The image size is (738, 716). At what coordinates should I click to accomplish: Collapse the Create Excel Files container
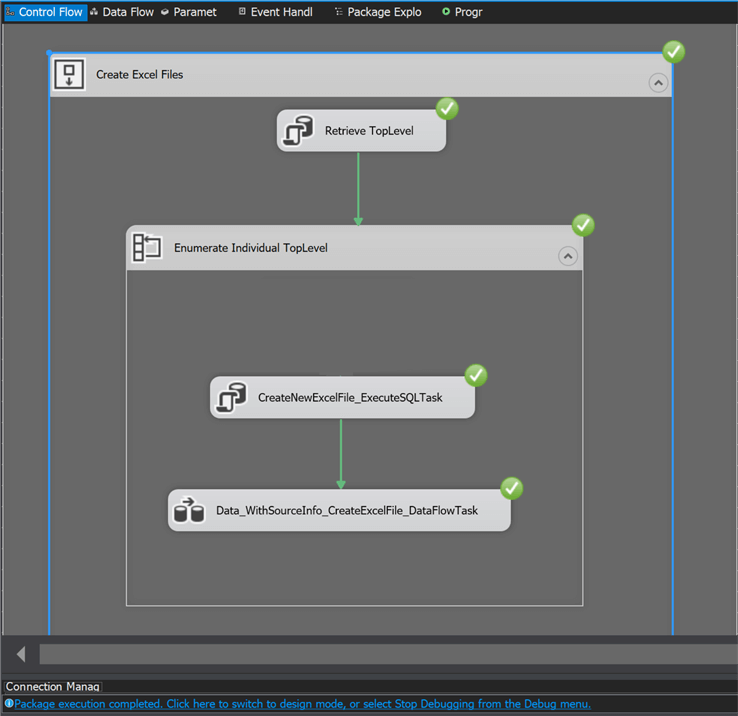click(658, 83)
